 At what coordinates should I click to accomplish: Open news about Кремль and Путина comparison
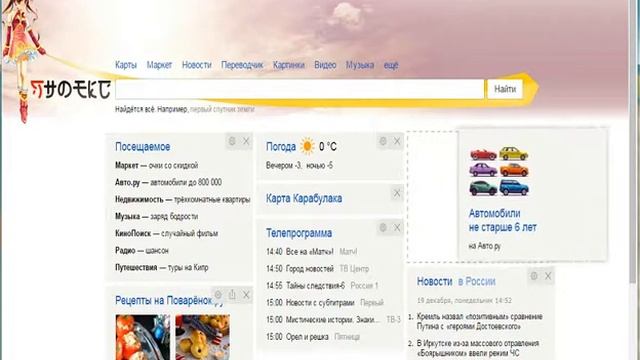480,322
